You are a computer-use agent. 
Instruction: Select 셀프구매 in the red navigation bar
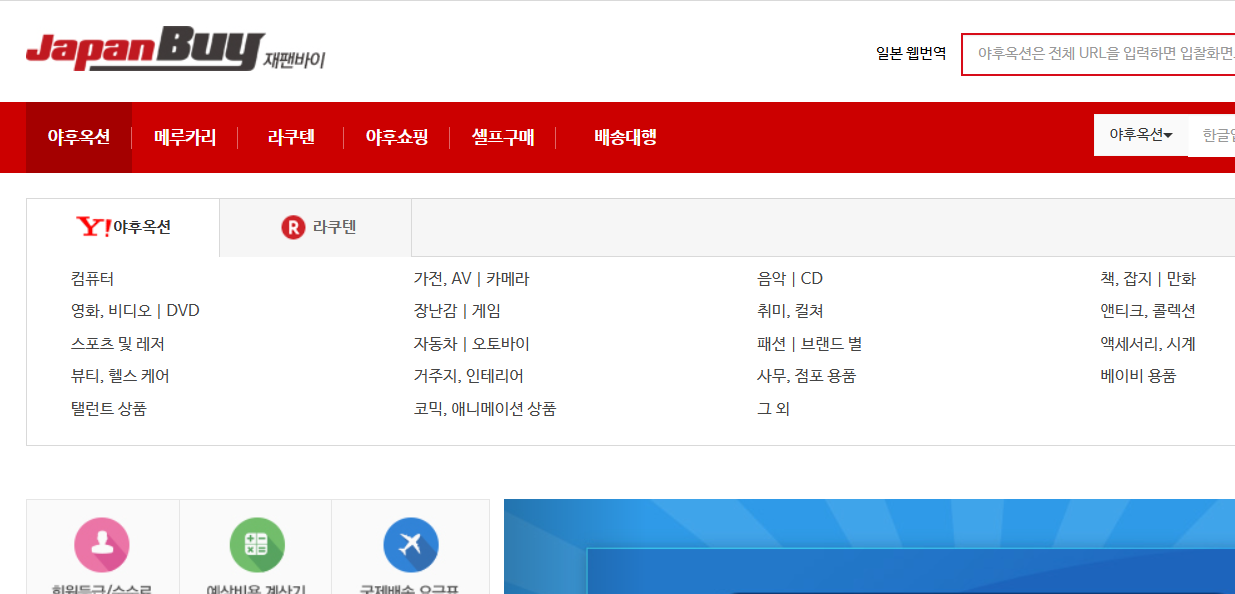(503, 137)
